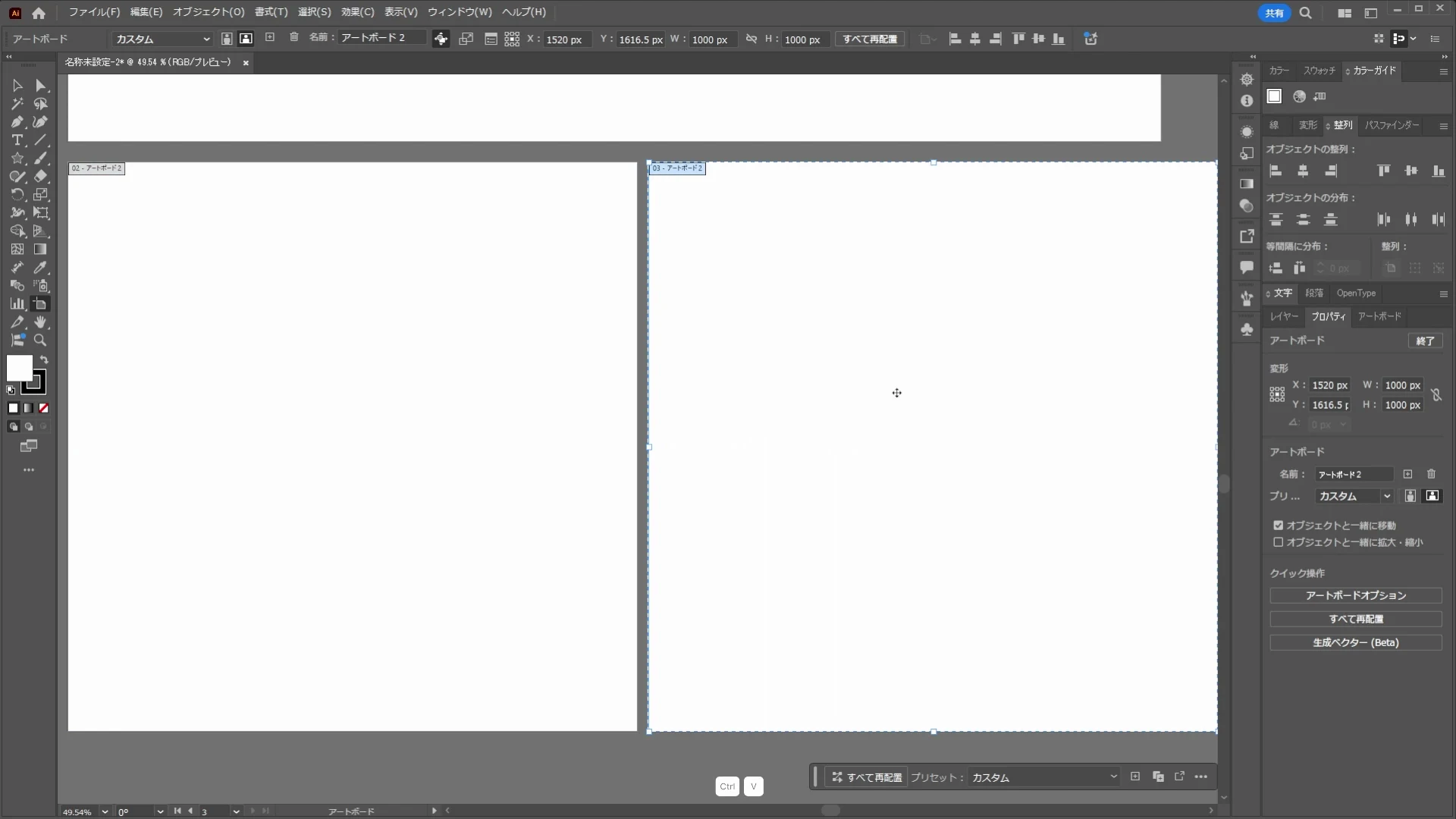Open the プリセット dropdown in the floating bar

point(1043,777)
